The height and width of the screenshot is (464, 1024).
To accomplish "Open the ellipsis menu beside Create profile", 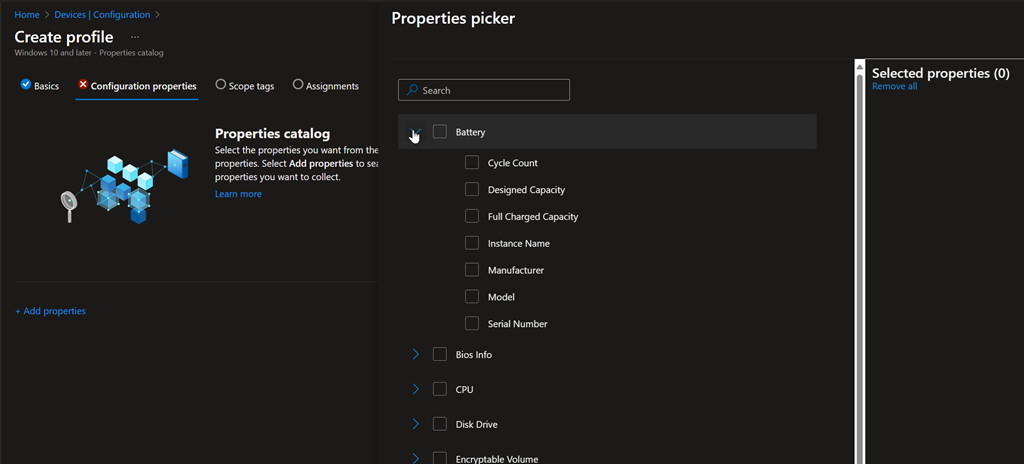I will [135, 37].
